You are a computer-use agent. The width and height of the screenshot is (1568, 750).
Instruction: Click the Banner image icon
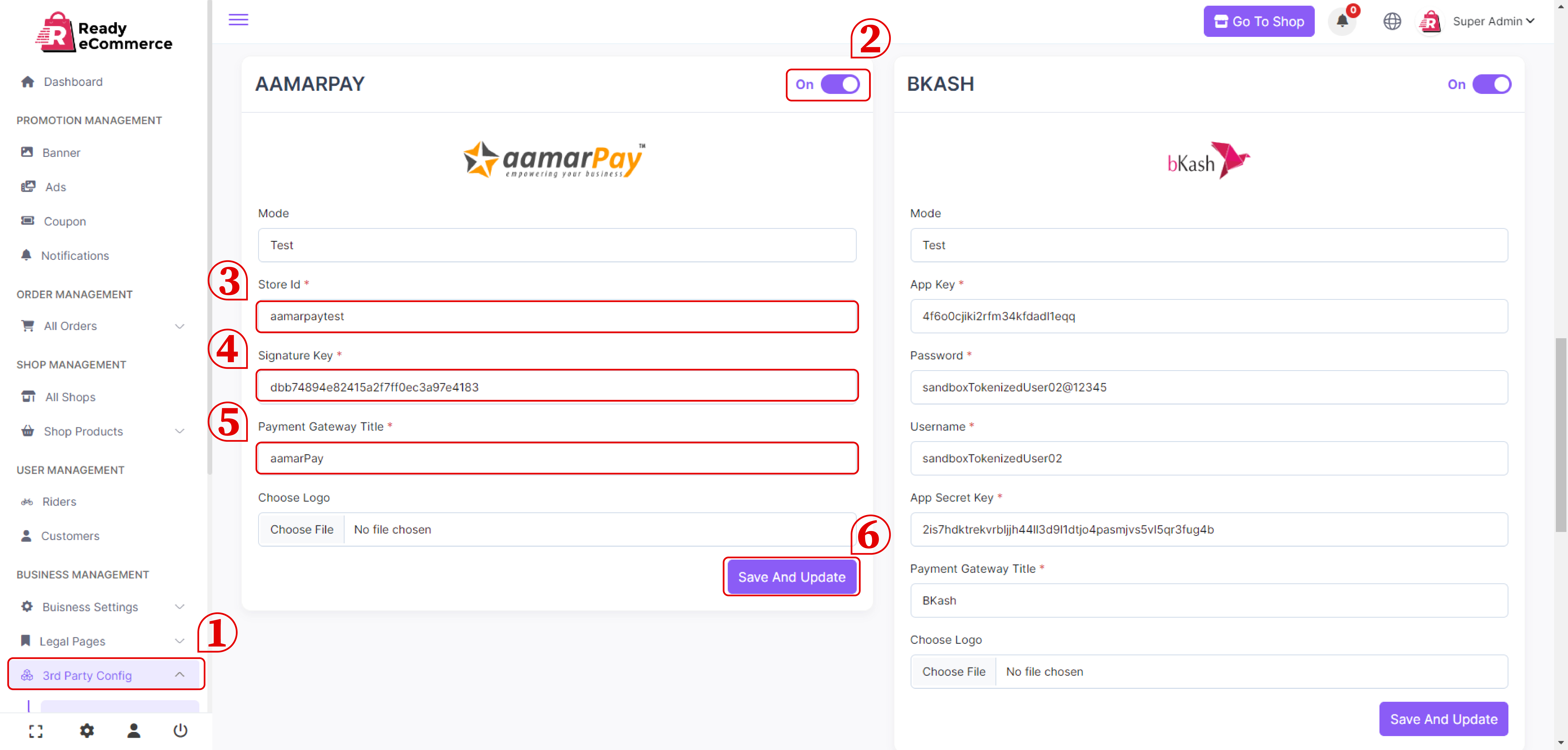[27, 152]
